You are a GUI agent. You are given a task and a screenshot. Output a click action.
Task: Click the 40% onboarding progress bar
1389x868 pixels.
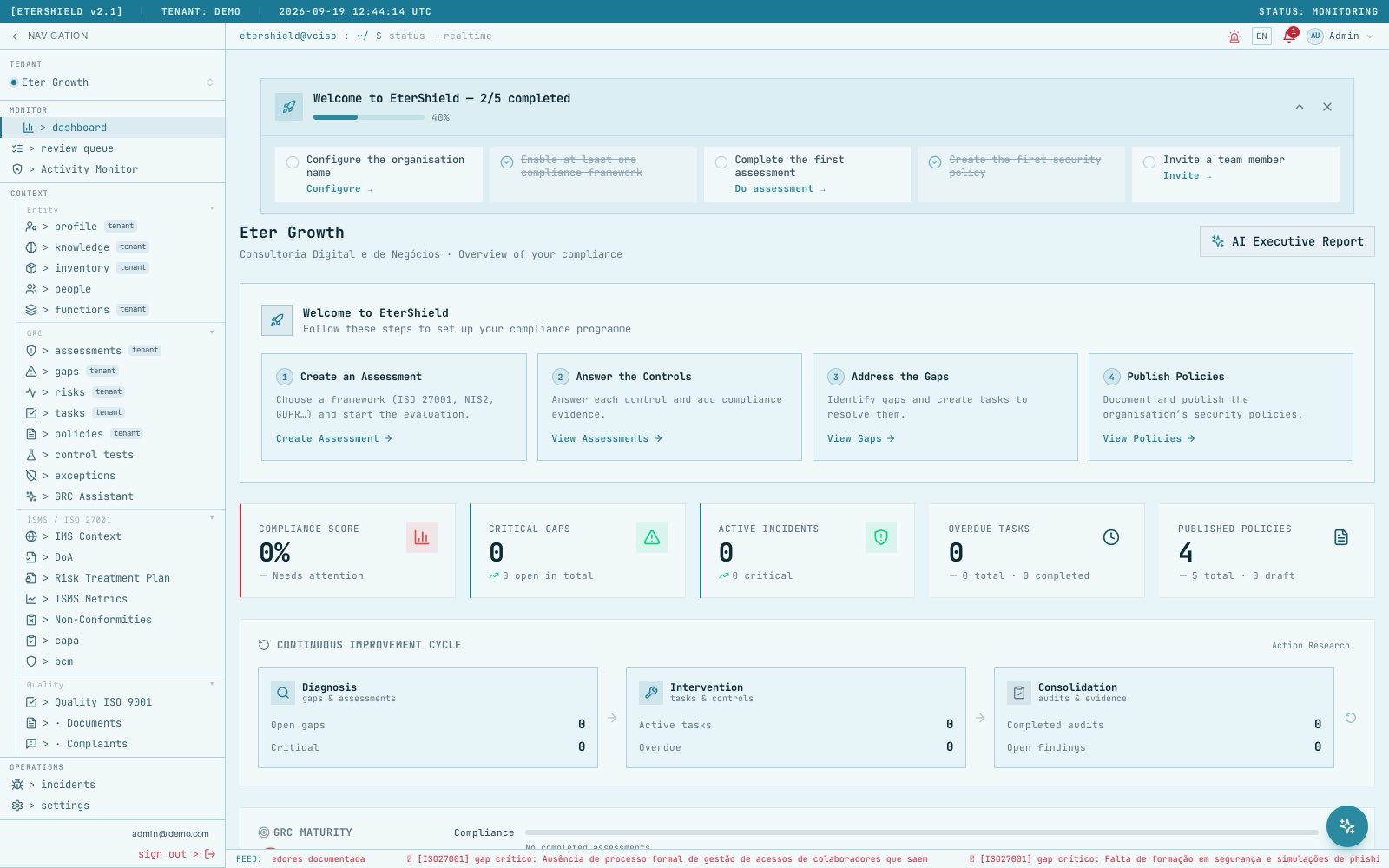369,117
